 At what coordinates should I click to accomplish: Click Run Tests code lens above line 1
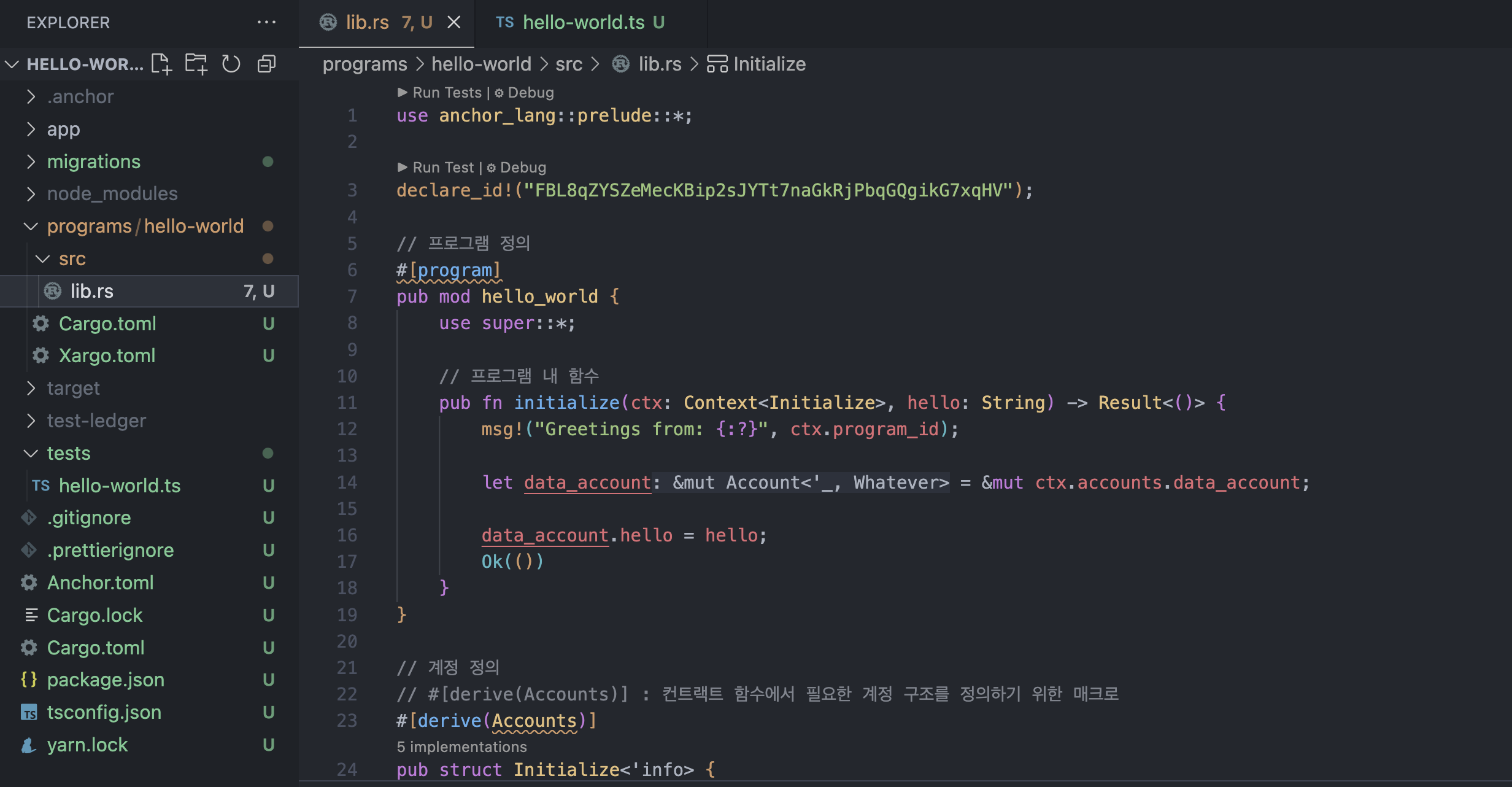point(447,93)
